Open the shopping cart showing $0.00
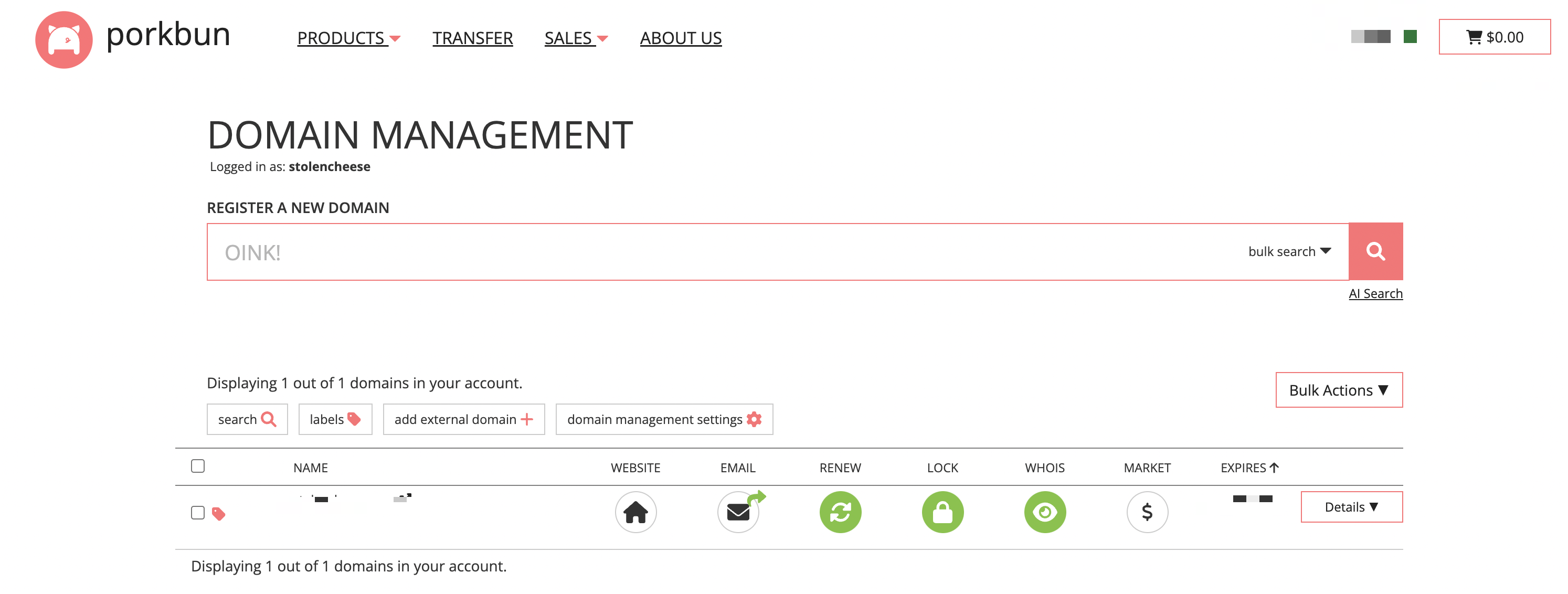Image resolution: width=1568 pixels, height=594 pixels. (x=1495, y=37)
